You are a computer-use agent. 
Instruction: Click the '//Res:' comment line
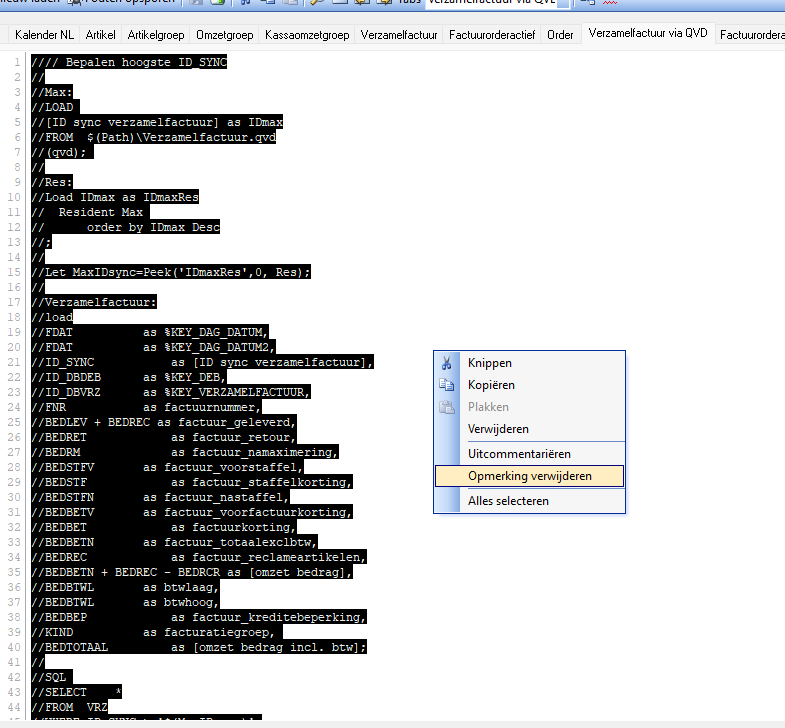point(52,182)
